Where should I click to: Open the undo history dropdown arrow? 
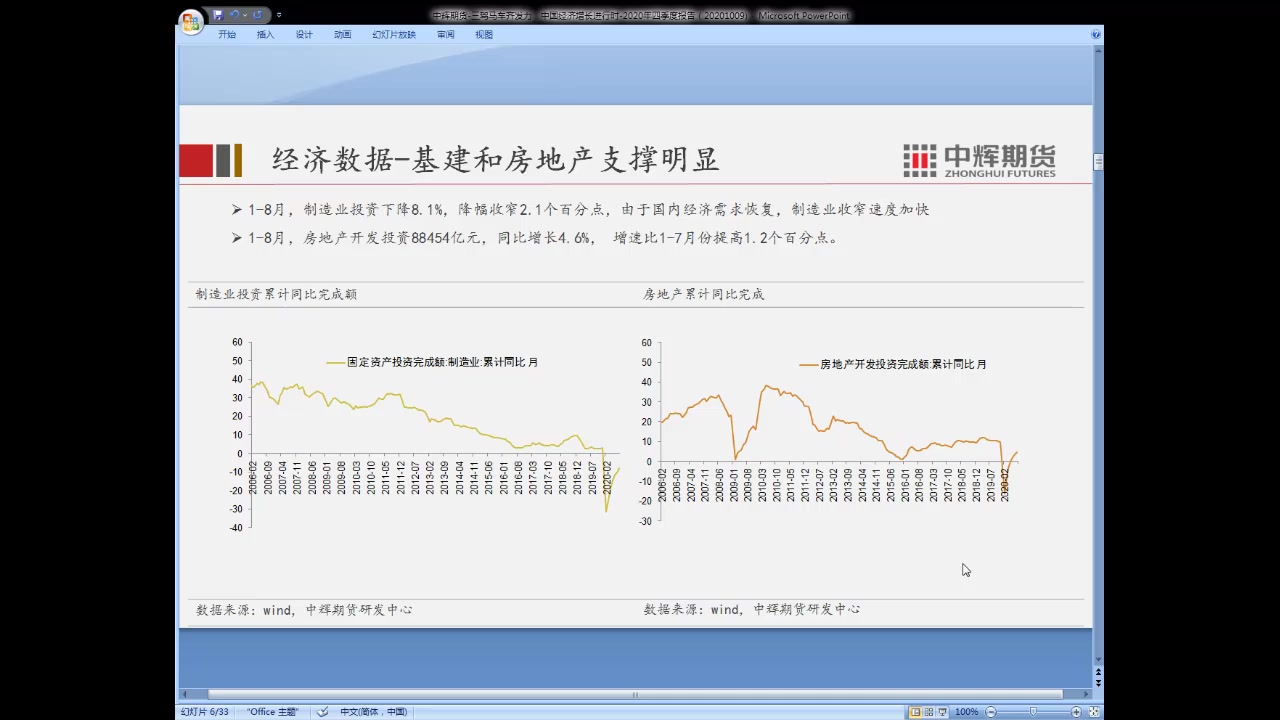245,15
